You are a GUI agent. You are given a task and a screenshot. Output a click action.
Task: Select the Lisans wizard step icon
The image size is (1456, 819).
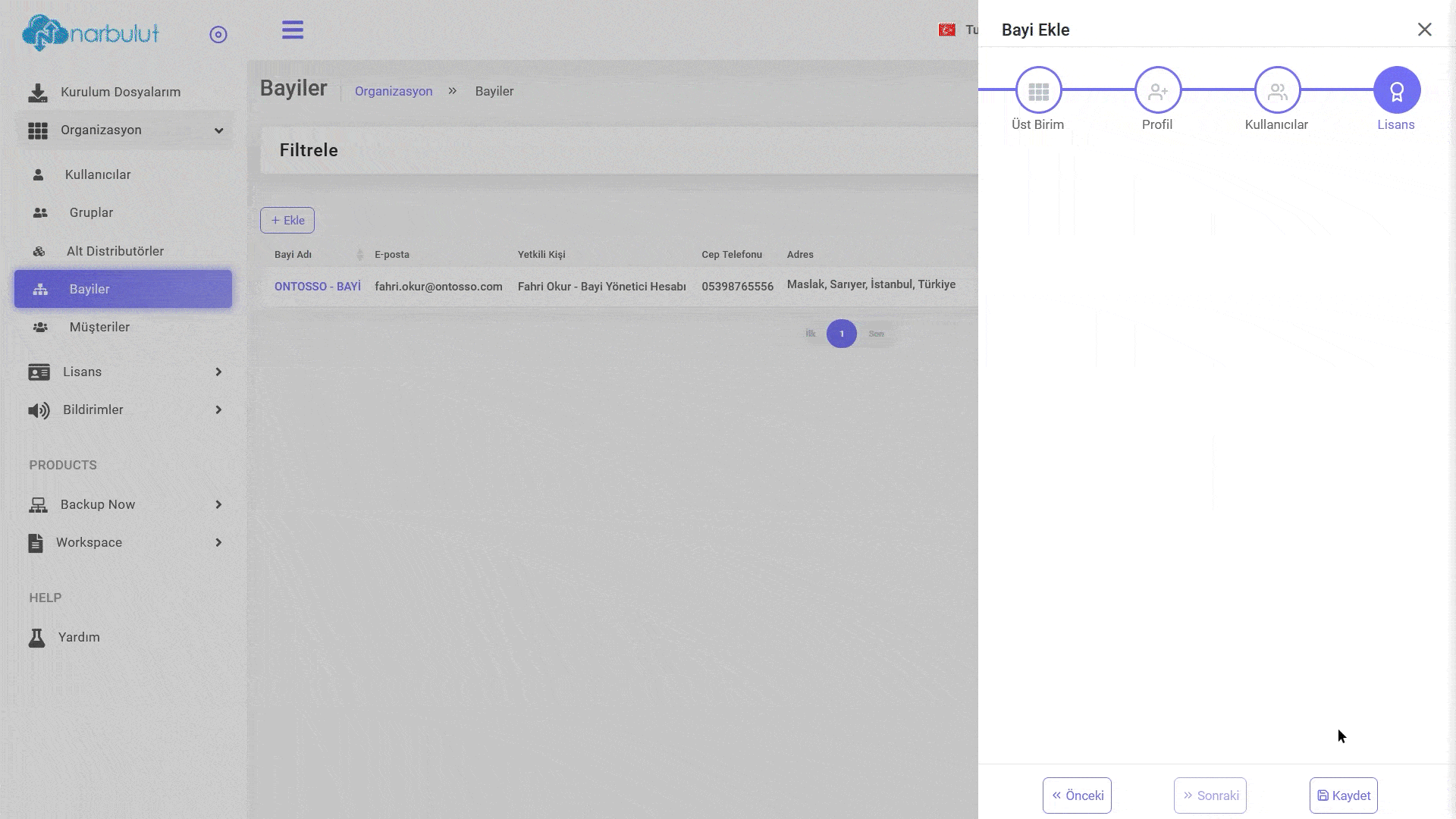(x=1397, y=90)
